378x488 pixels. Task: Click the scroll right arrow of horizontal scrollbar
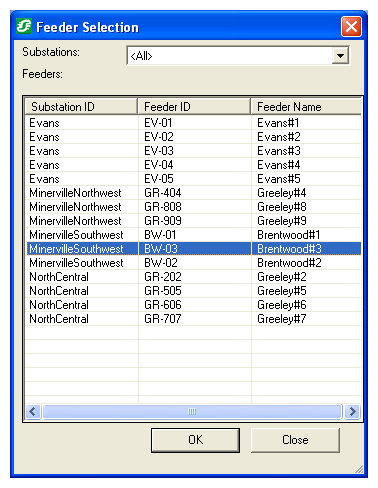coord(353,411)
